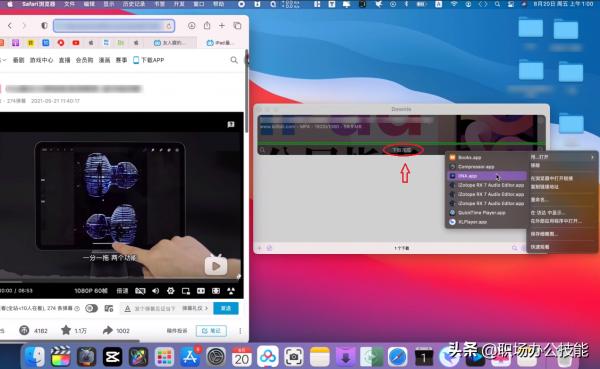Open Safari privacy shield report
The height and width of the screenshot is (369, 600).
click(44, 26)
